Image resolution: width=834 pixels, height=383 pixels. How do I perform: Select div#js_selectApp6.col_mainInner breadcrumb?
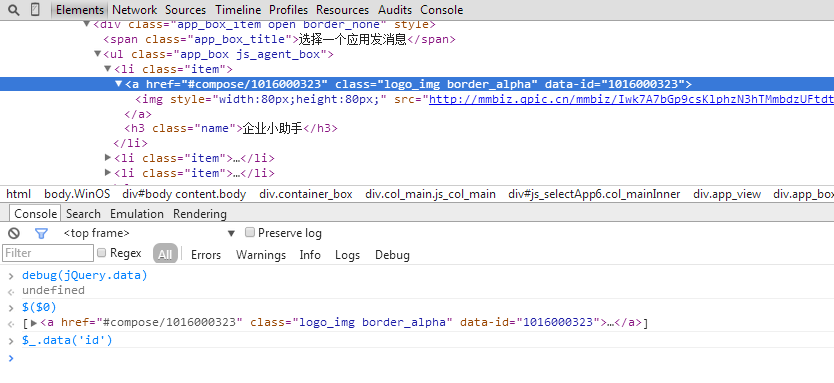coord(594,194)
